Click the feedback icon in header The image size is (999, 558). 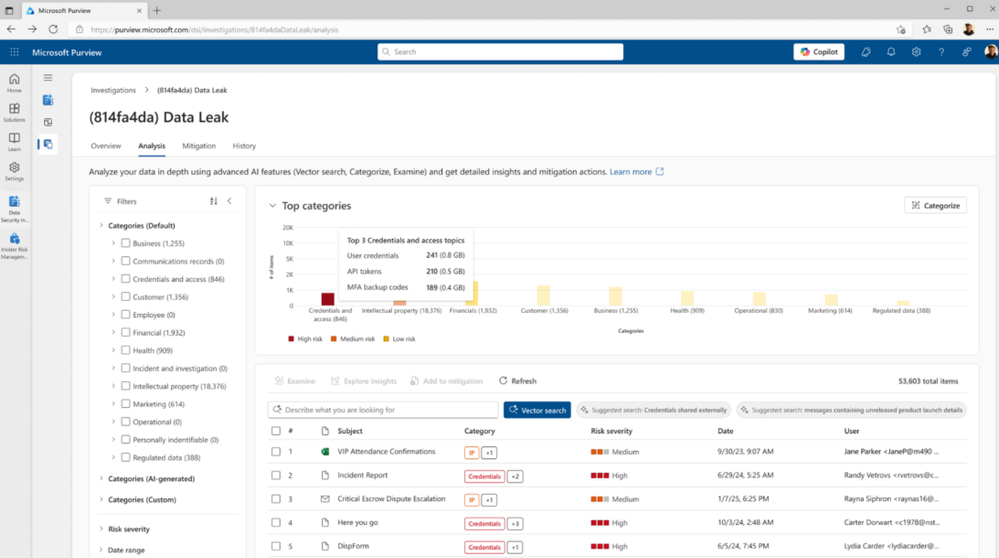point(967,52)
